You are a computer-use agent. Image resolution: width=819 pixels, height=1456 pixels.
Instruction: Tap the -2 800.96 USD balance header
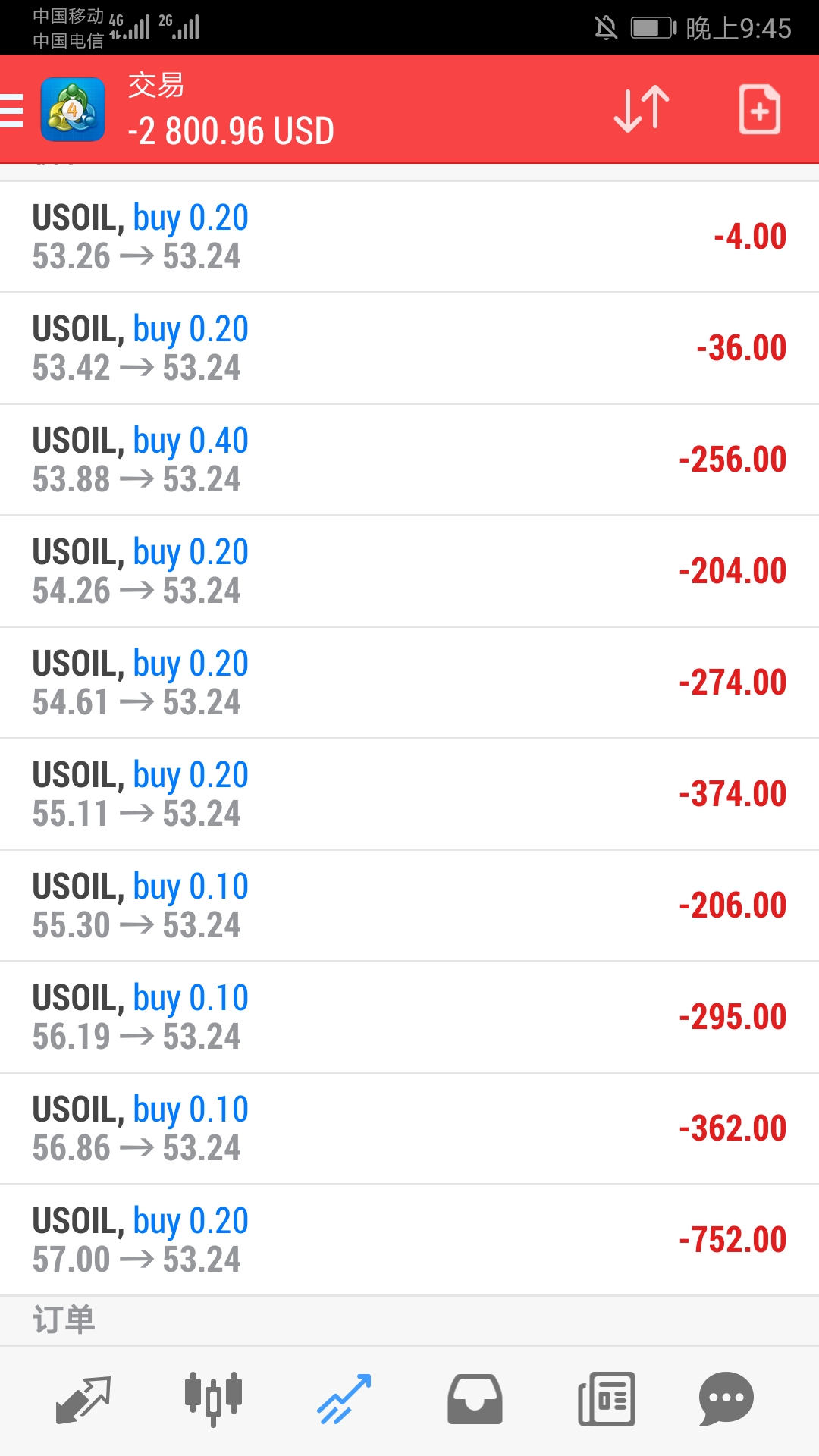231,131
